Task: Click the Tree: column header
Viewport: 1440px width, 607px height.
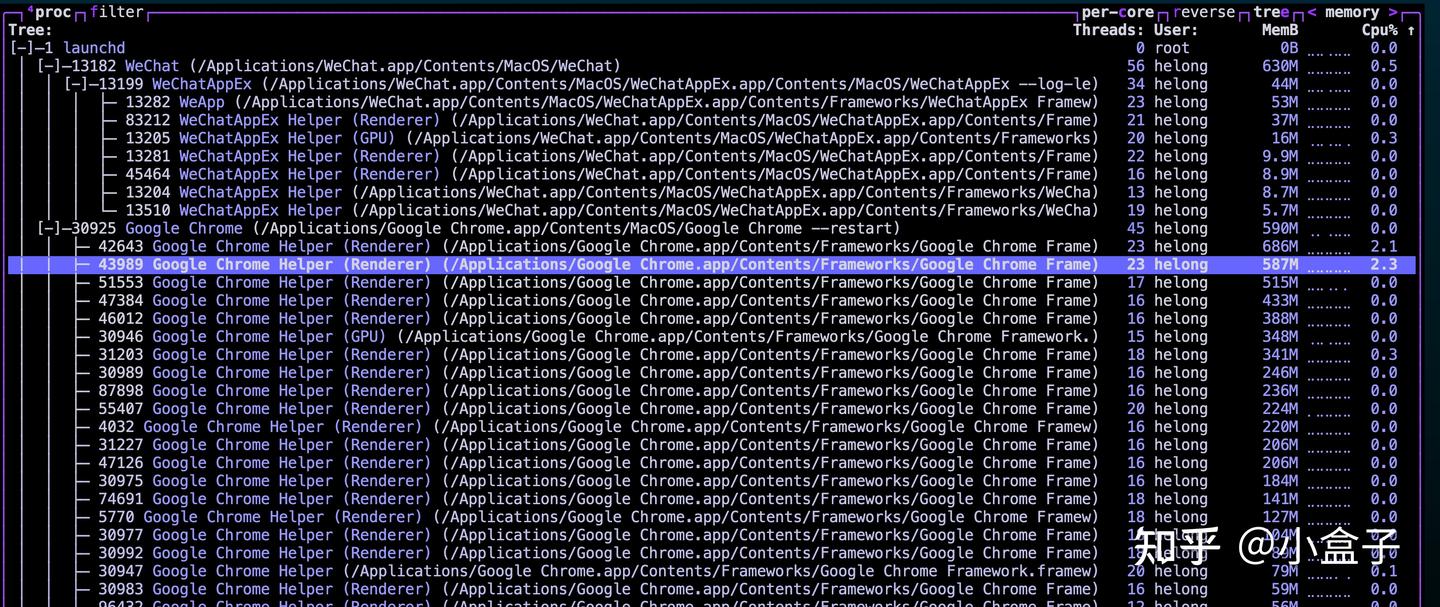Action: (30, 30)
